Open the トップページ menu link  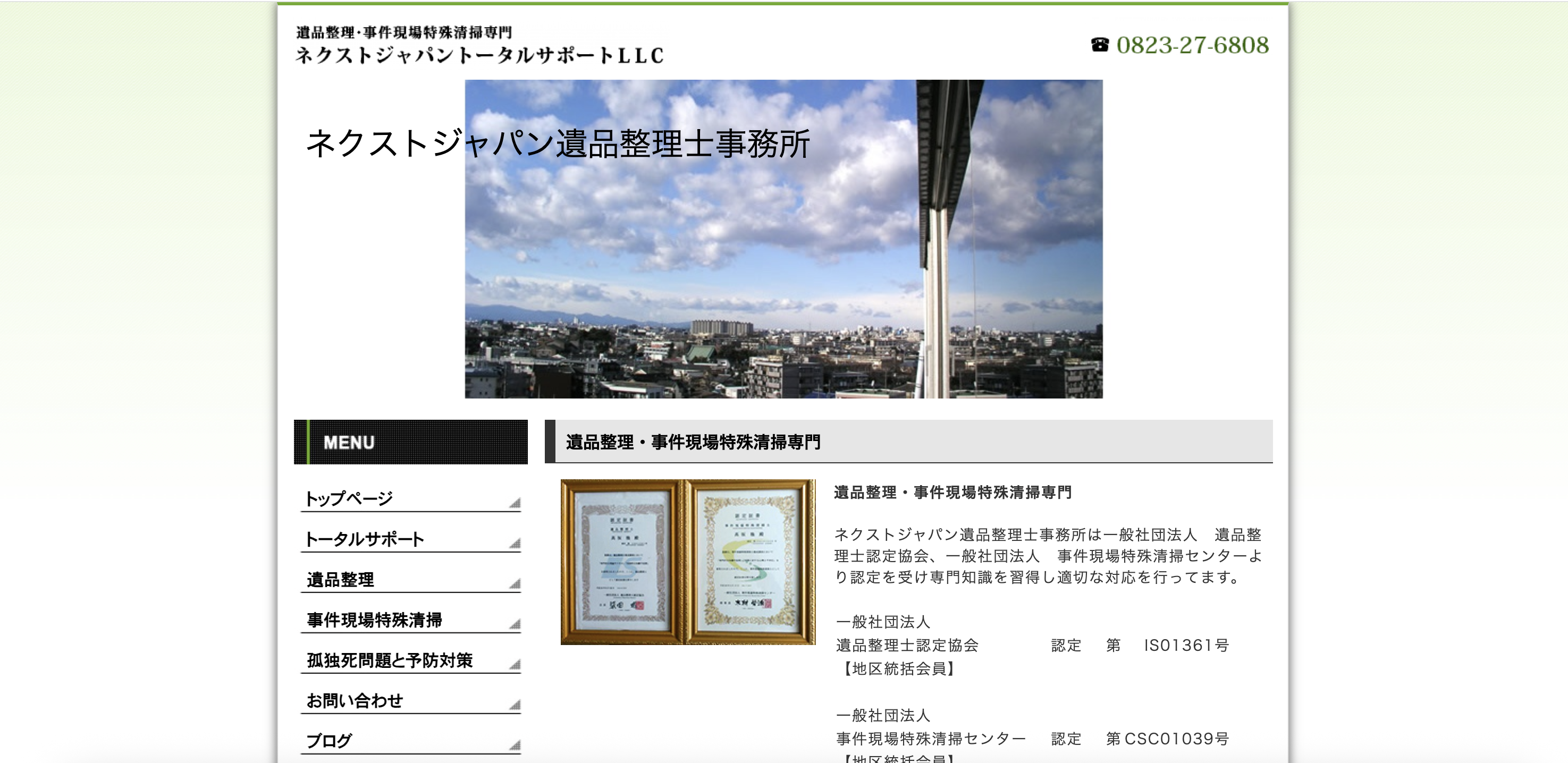[x=410, y=499]
